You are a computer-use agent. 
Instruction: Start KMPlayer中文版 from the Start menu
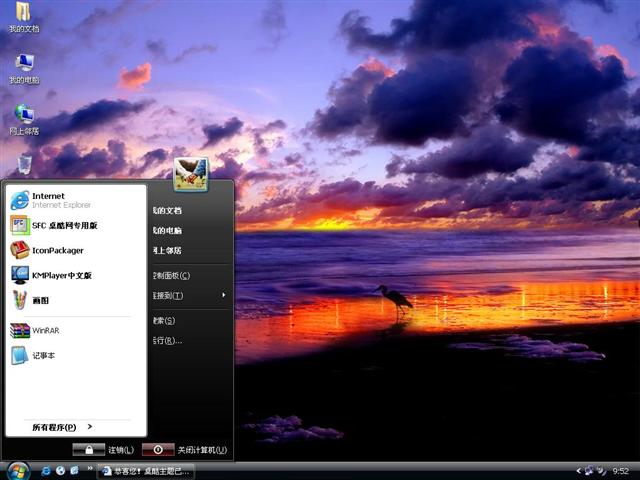tap(76, 275)
